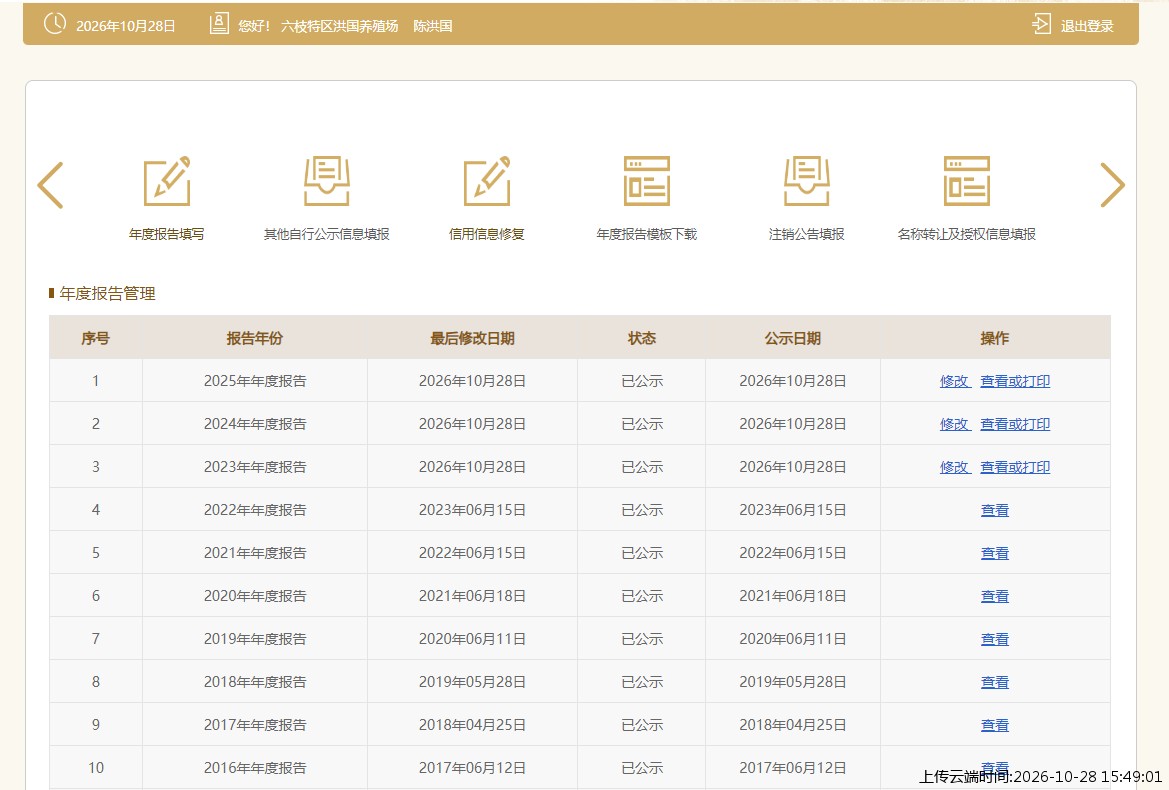Show next menu items with right arrow
Image resolution: width=1169 pixels, height=790 pixels.
(x=1112, y=185)
